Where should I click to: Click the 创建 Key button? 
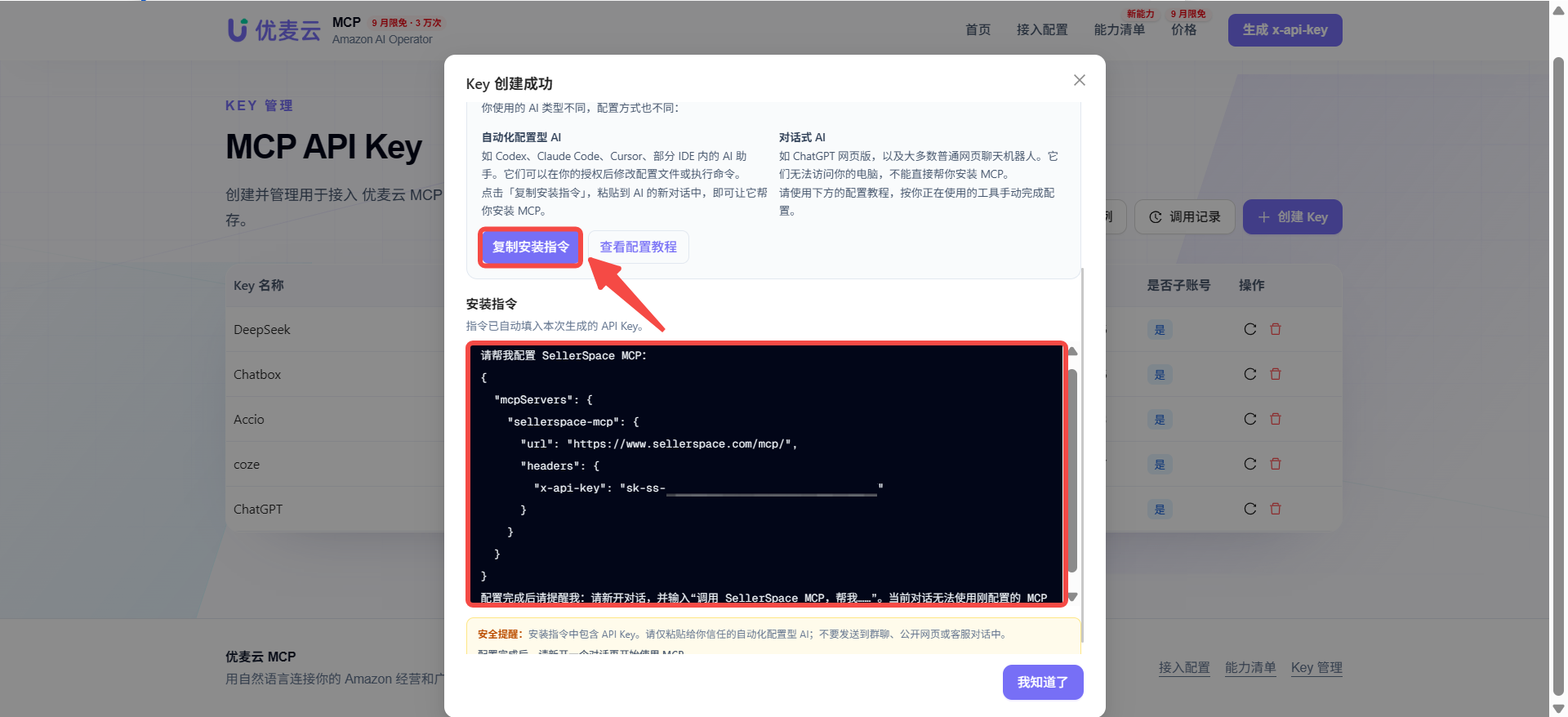click(x=1292, y=216)
